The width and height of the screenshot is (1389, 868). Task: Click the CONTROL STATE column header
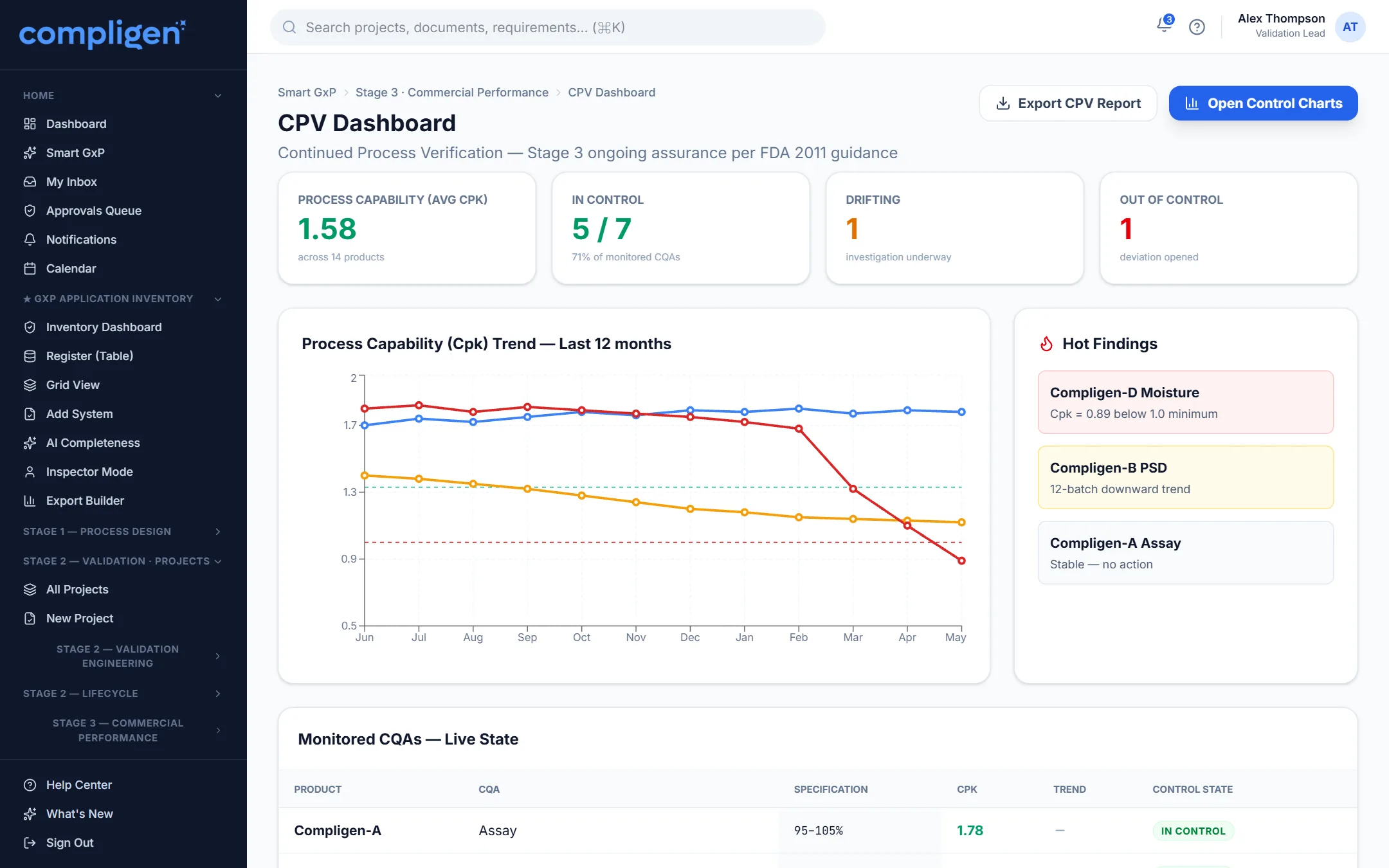tap(1192, 789)
